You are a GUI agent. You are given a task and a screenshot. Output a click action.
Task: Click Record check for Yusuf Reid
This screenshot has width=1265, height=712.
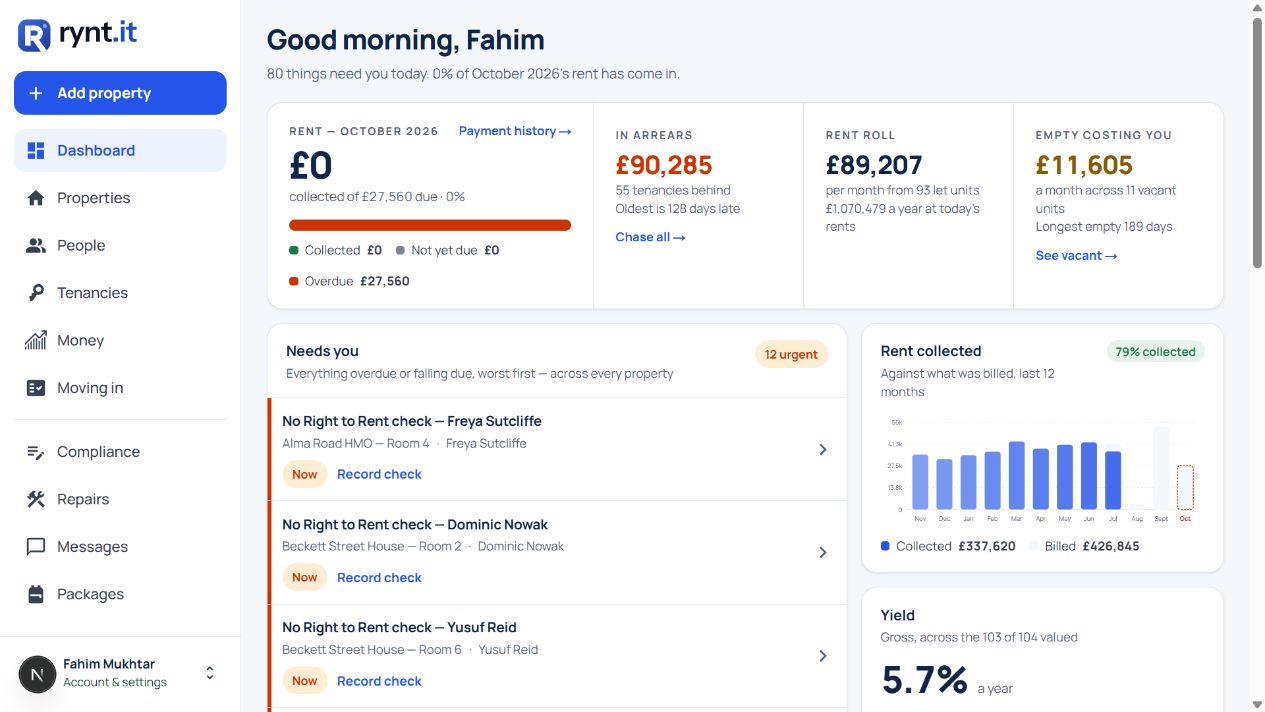coord(379,681)
